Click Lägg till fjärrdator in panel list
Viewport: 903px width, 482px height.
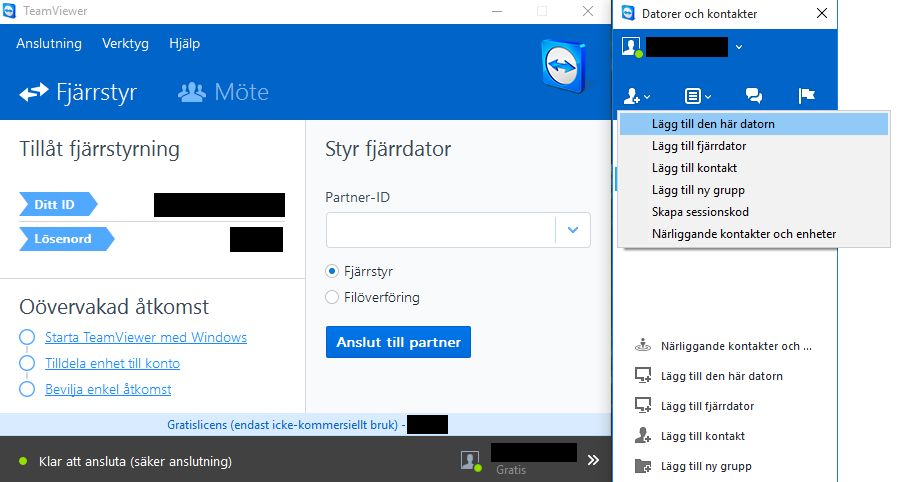pyautogui.click(x=707, y=405)
